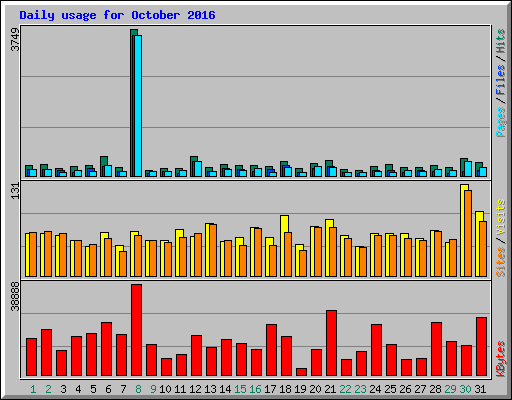Image resolution: width=512 pixels, height=400 pixels.
Task: Click the cyan pages bar for day 12
Action: point(198,169)
